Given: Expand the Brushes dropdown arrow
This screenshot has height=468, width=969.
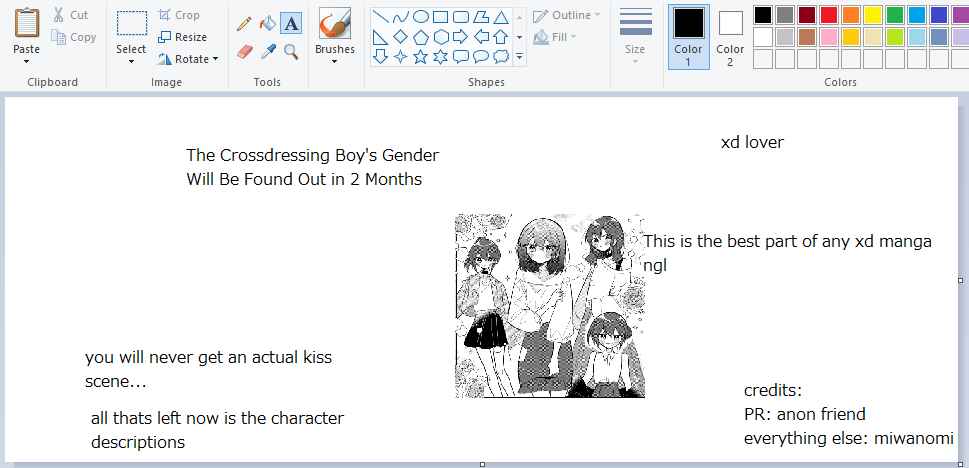Looking at the screenshot, I should (x=334, y=61).
